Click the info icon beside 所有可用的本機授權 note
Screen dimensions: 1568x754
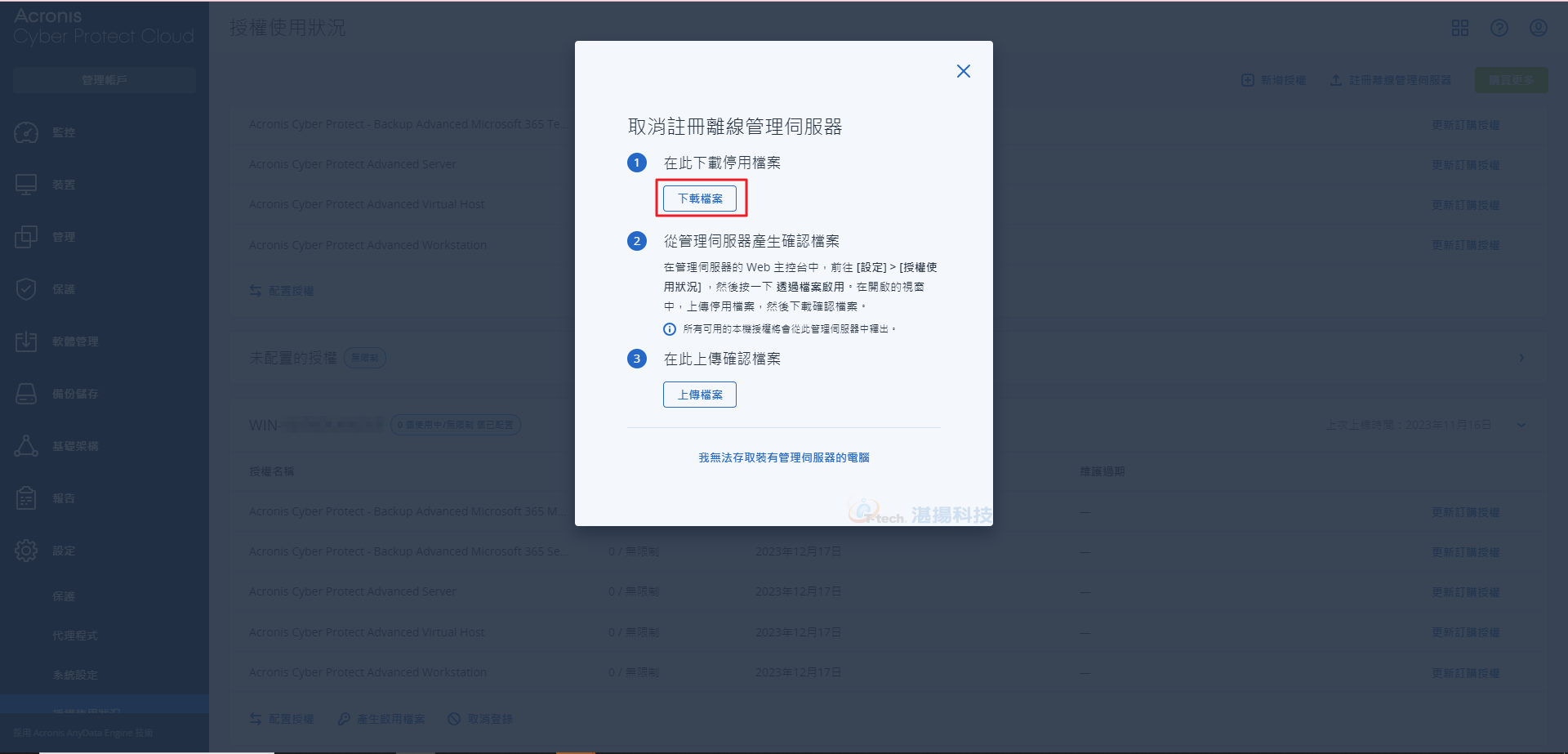670,329
